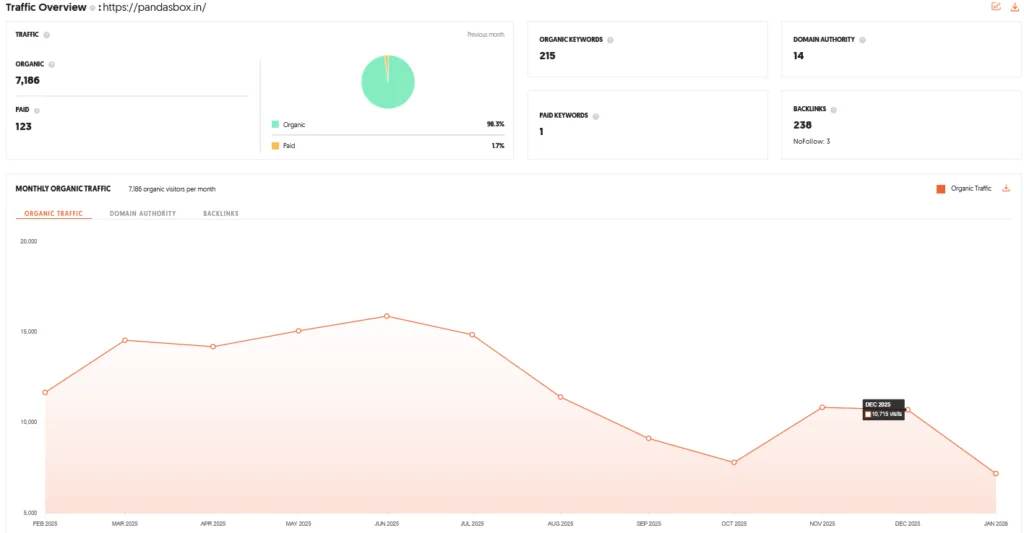The height and width of the screenshot is (533, 1024).
Task: Download the Monthly Organic Traffic chart
Action: click(x=1006, y=188)
